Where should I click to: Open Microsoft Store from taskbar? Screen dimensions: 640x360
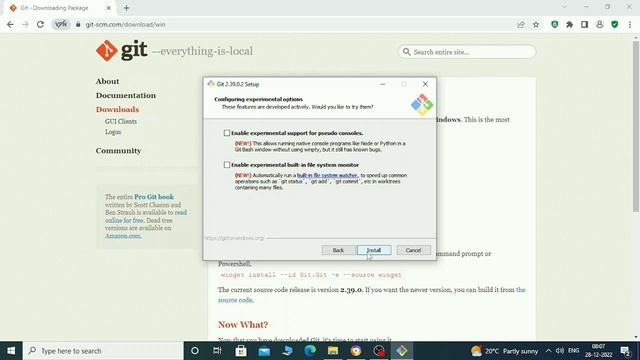click(241, 351)
